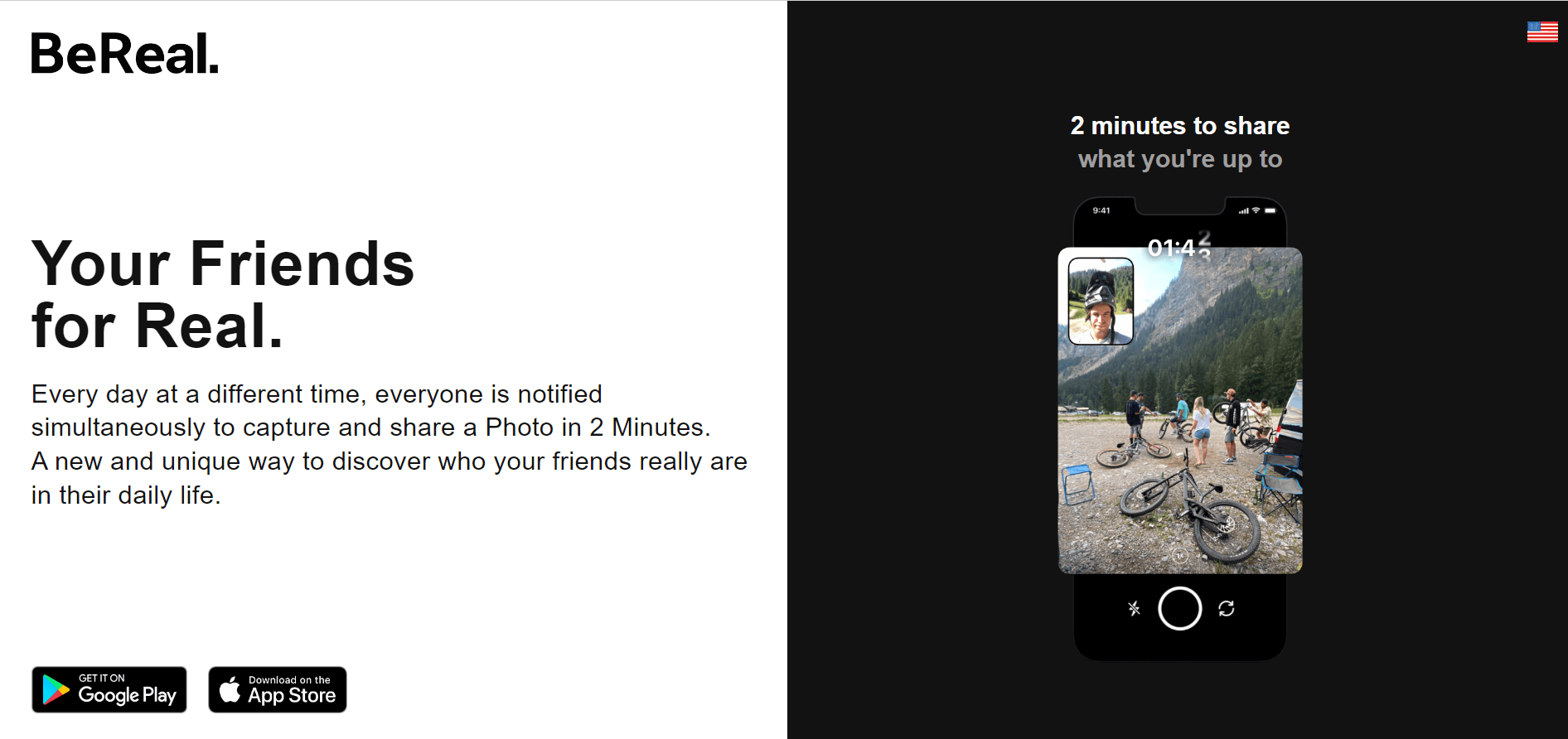Screen dimensions: 1568x739
Task: Click the Google Play triangle logo
Action: pyautogui.click(x=56, y=690)
